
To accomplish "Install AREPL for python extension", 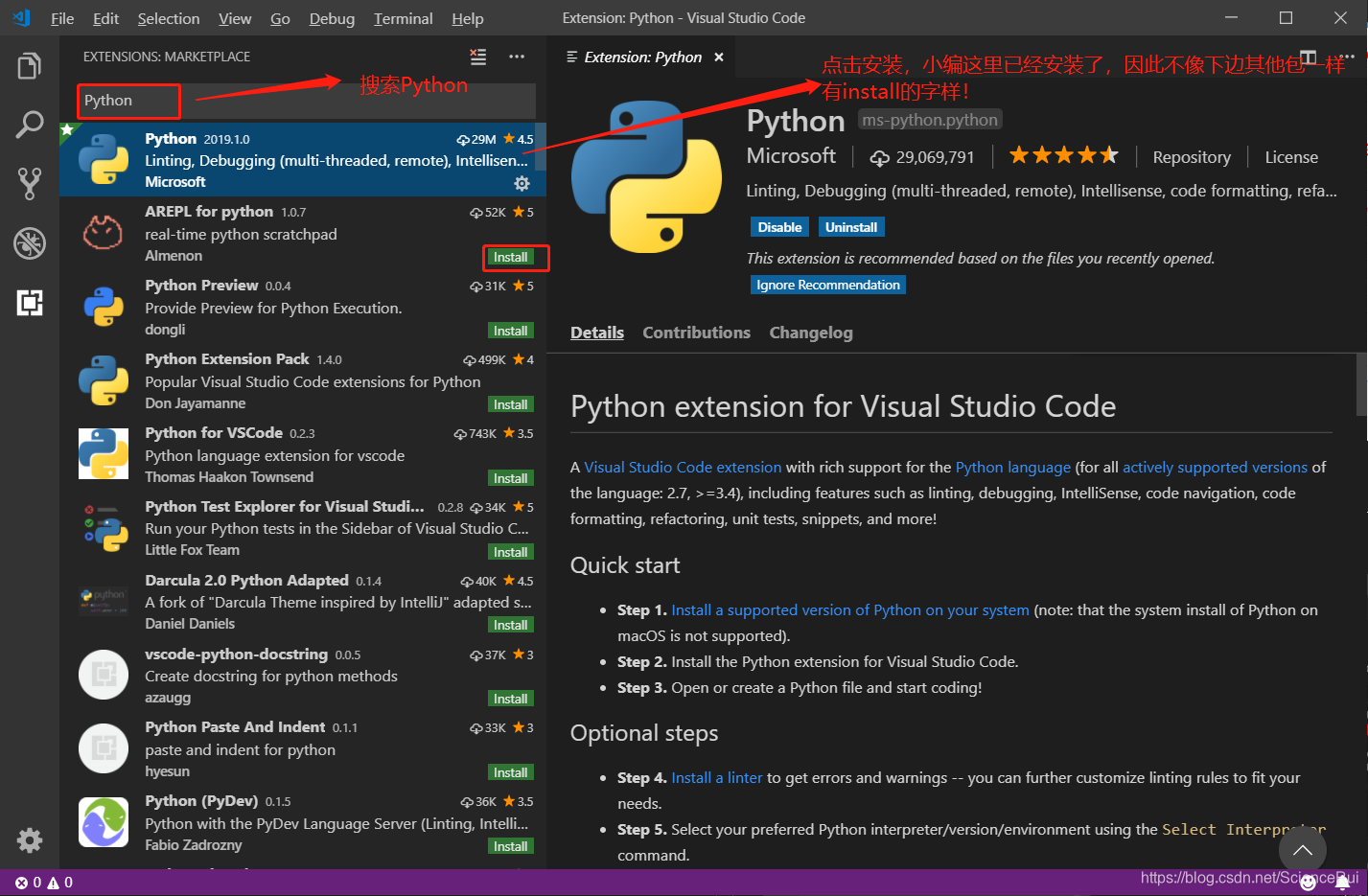I will click(510, 257).
